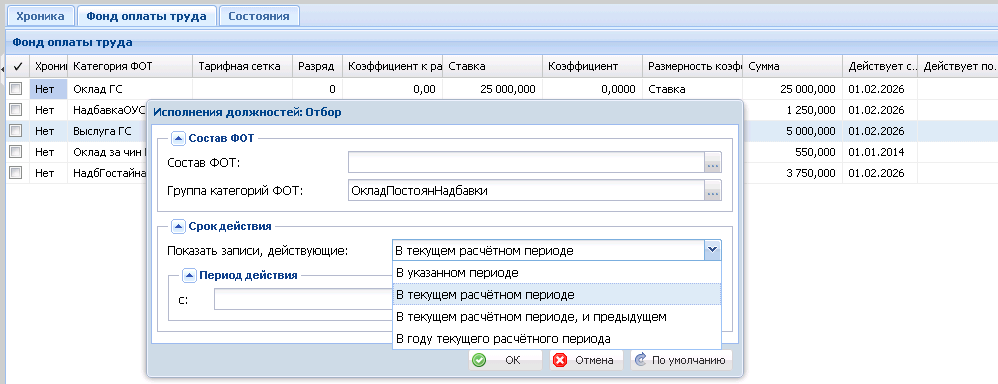998x384 pixels.
Task: Collapse the Срок действия section arrow
Action: click(178, 226)
